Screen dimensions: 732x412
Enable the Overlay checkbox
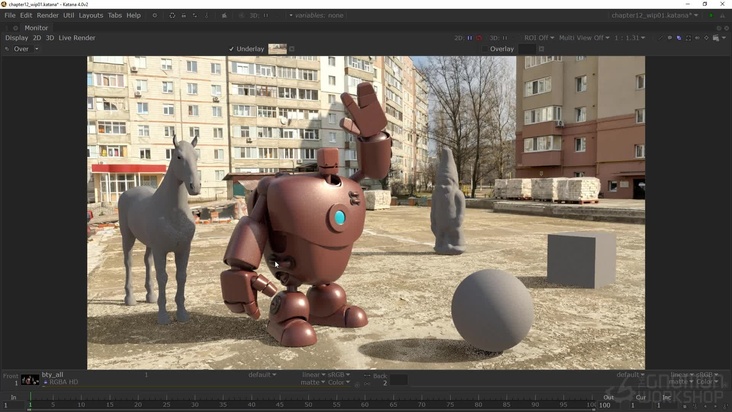[x=484, y=49]
